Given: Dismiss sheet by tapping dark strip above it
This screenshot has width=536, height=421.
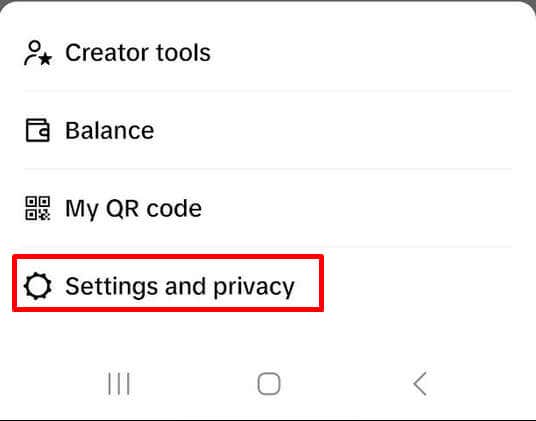Looking at the screenshot, I should tap(268, 1).
